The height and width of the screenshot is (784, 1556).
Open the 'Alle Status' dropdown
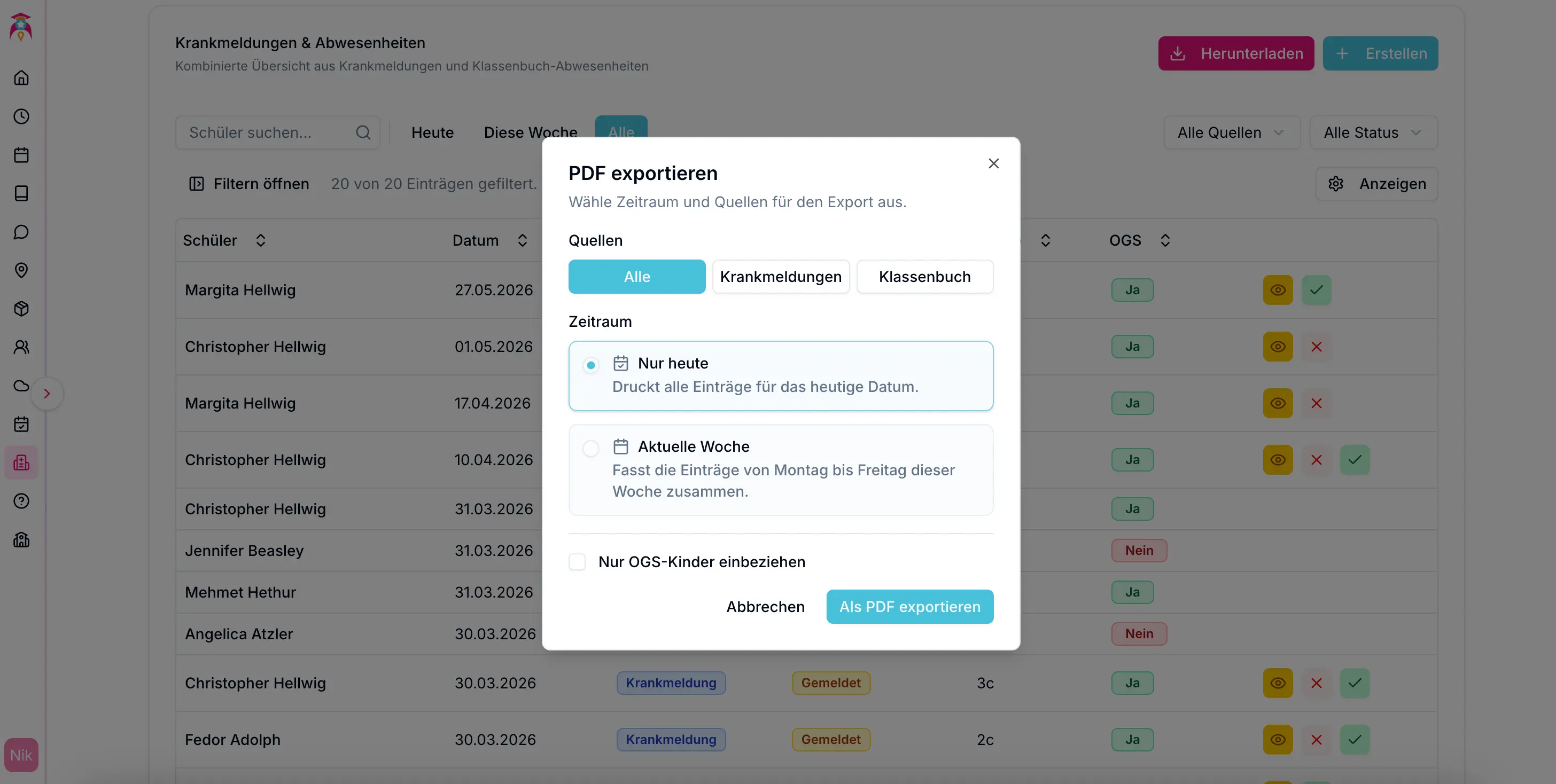point(1372,133)
